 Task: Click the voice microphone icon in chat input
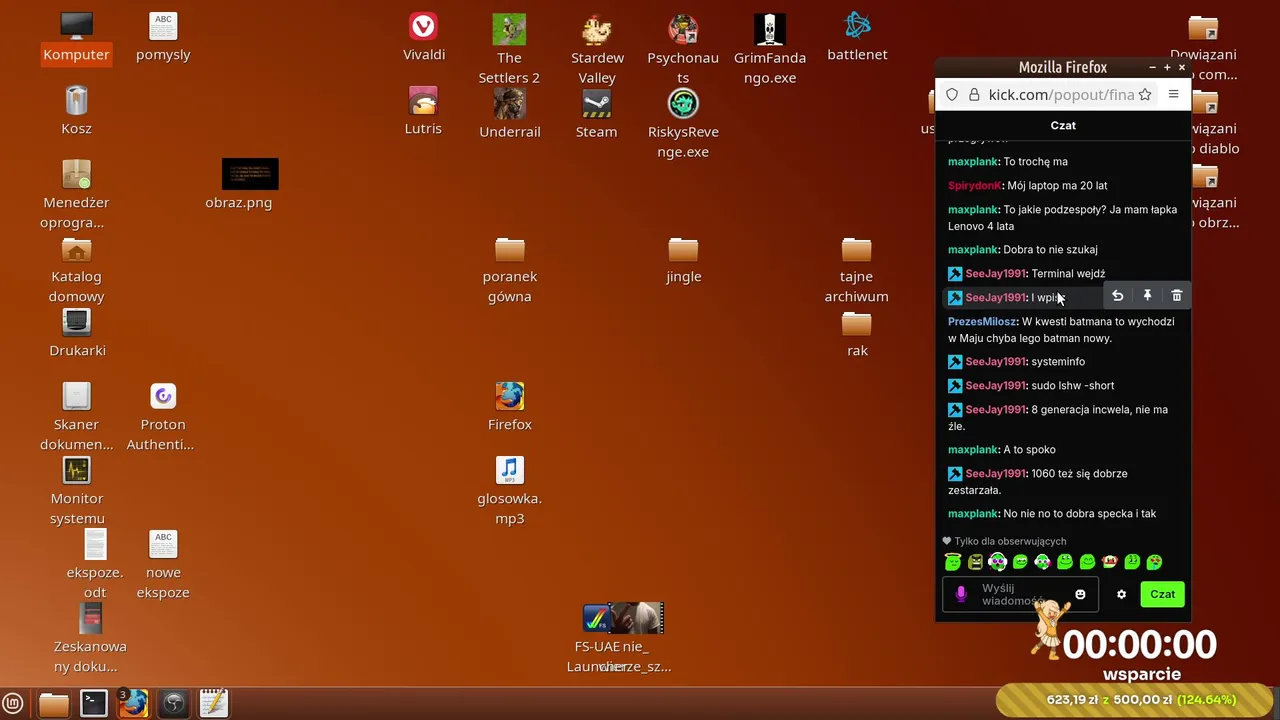tap(961, 594)
